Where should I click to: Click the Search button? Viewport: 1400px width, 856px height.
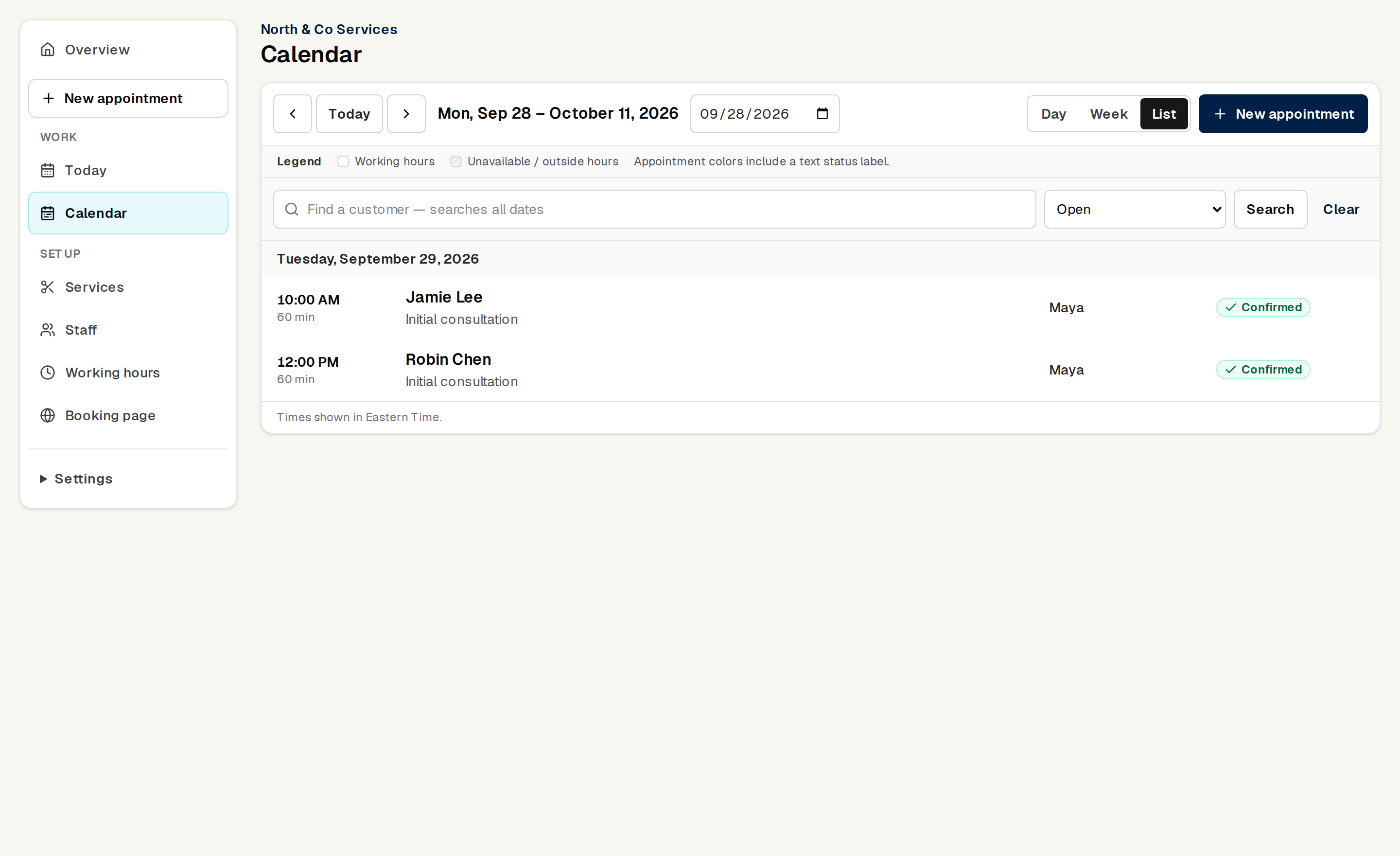click(1270, 209)
